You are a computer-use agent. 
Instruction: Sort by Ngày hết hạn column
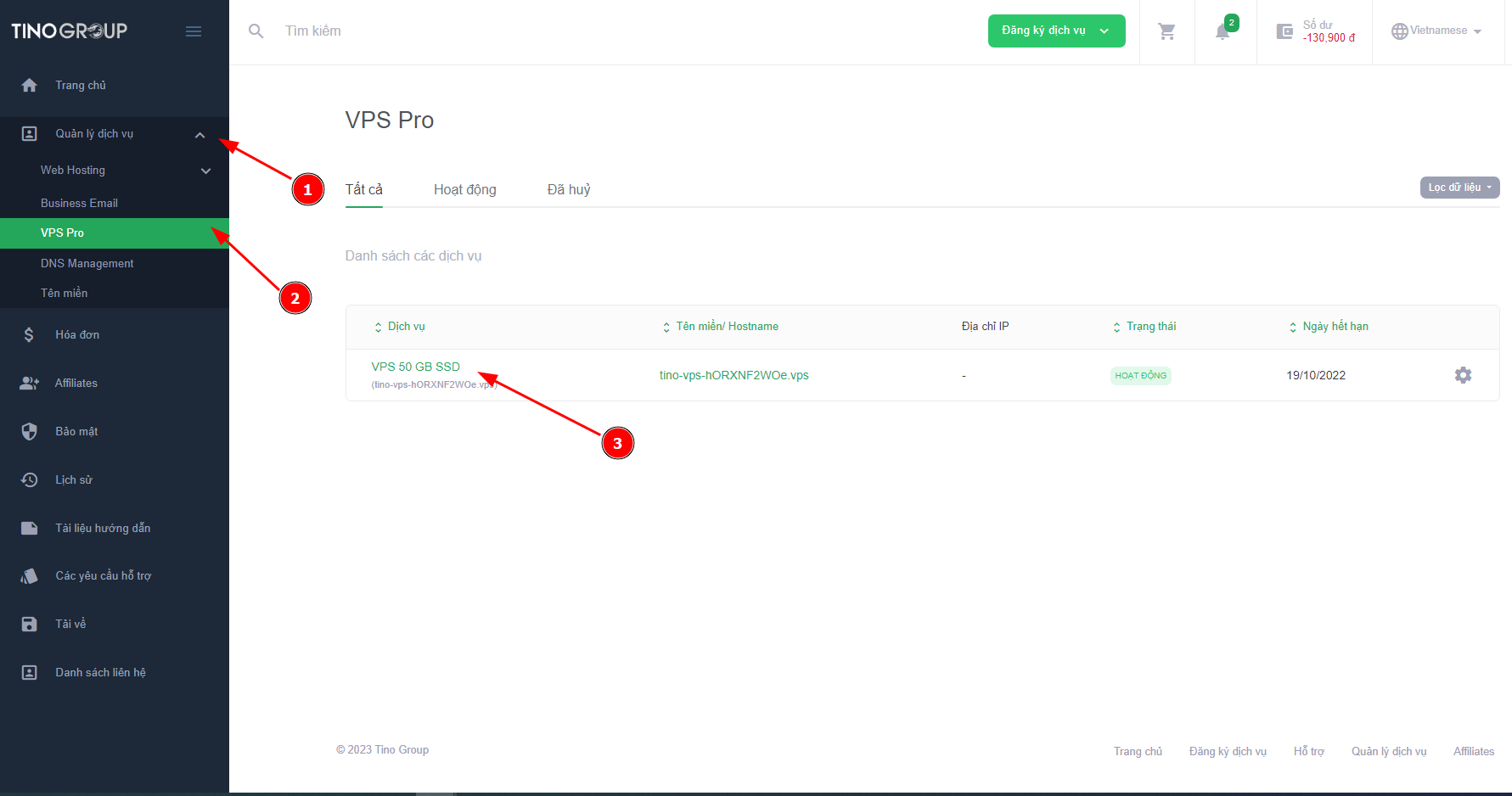[x=1329, y=327]
